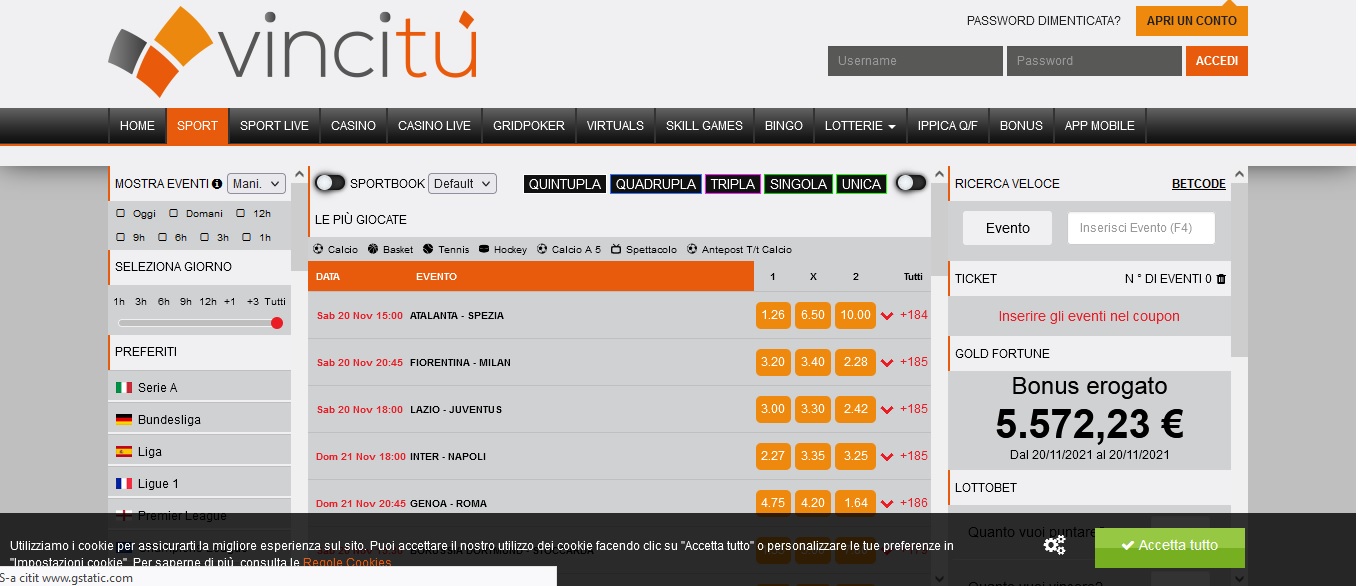Click the Seleziona Giorno slider handle
This screenshot has height=586, width=1358.
(277, 323)
